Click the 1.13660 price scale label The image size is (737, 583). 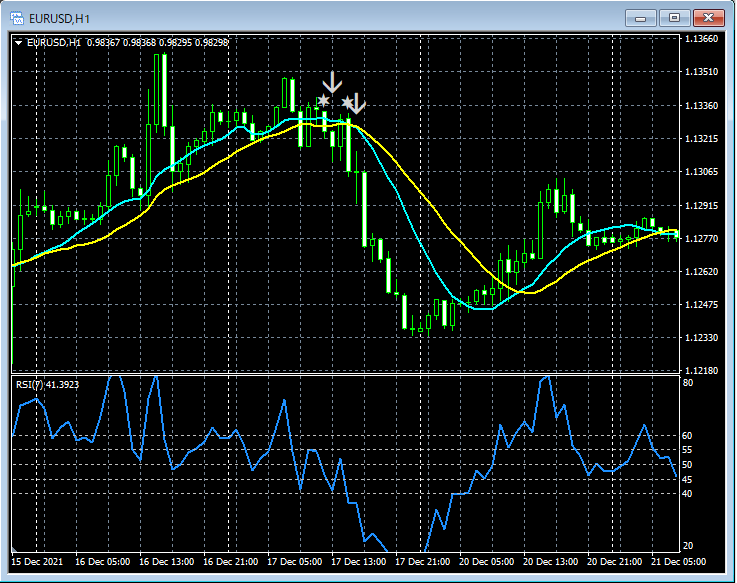click(702, 39)
